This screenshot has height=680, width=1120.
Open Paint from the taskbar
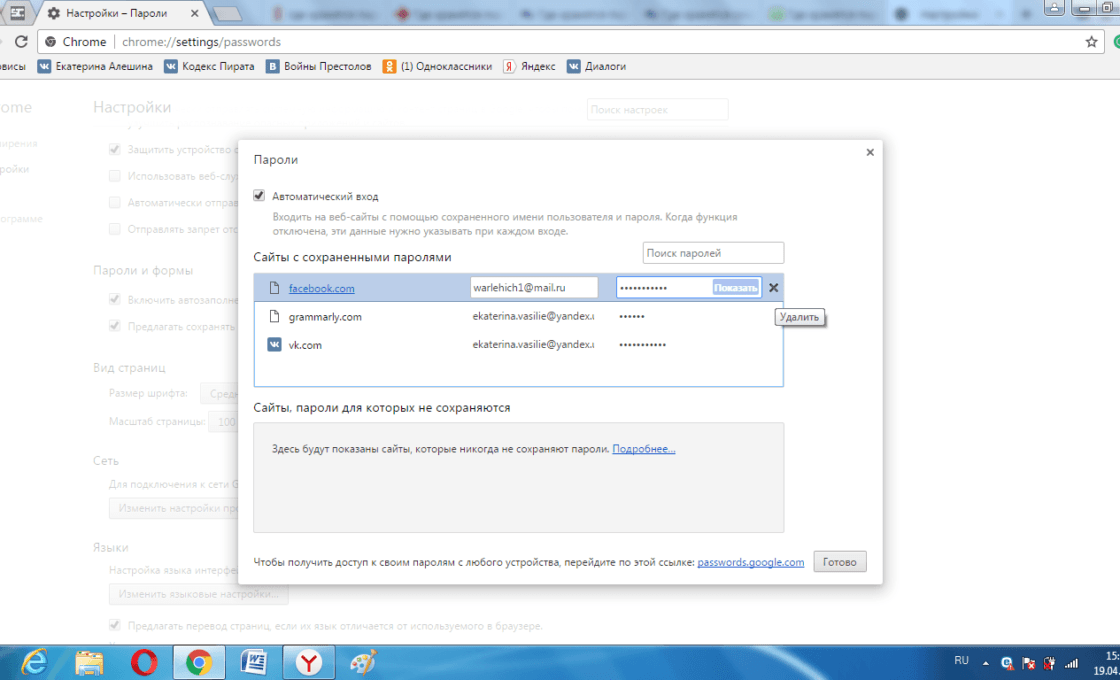point(363,662)
